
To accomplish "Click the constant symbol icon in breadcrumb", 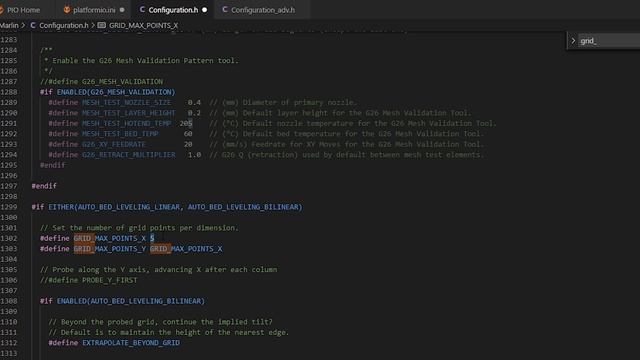I will pos(102,25).
